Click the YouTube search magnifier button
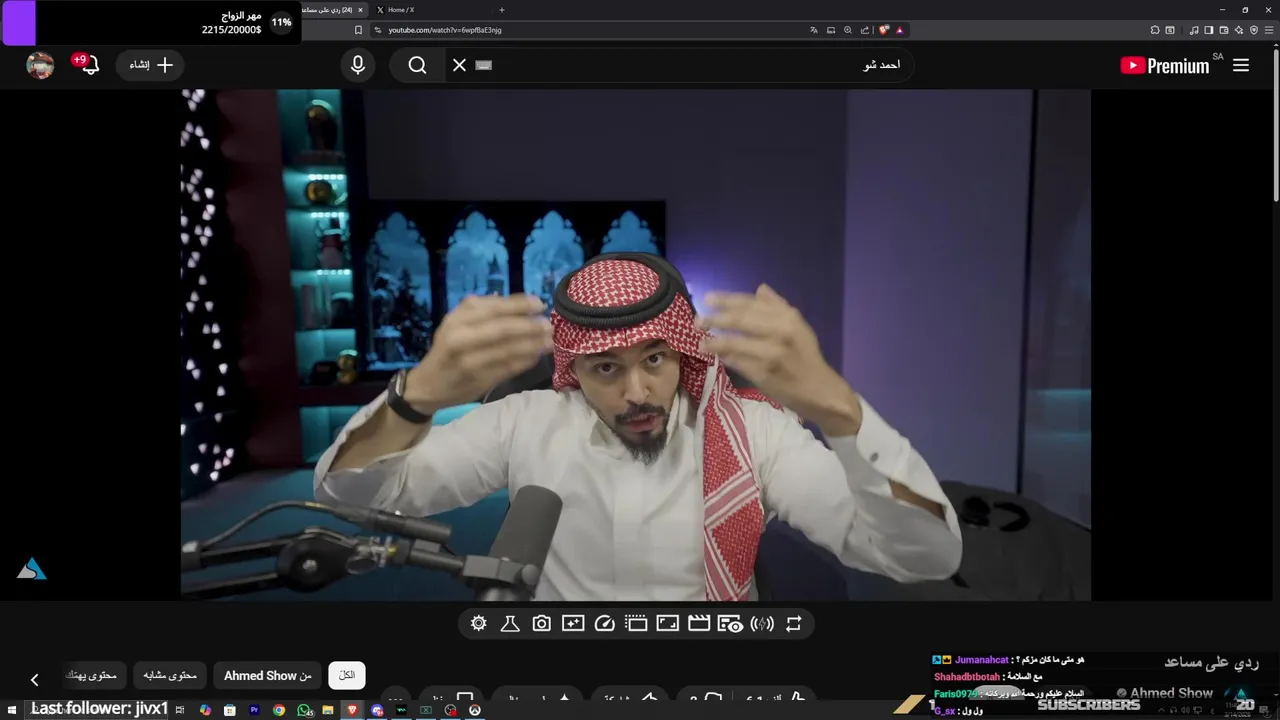 click(x=418, y=65)
